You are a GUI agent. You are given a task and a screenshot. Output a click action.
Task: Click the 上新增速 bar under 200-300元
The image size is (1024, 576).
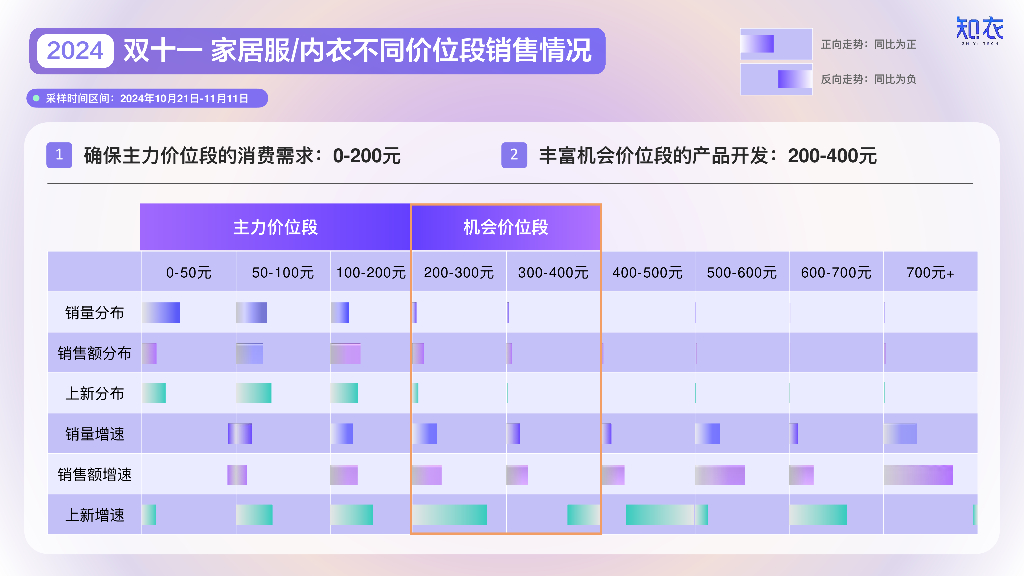[450, 515]
